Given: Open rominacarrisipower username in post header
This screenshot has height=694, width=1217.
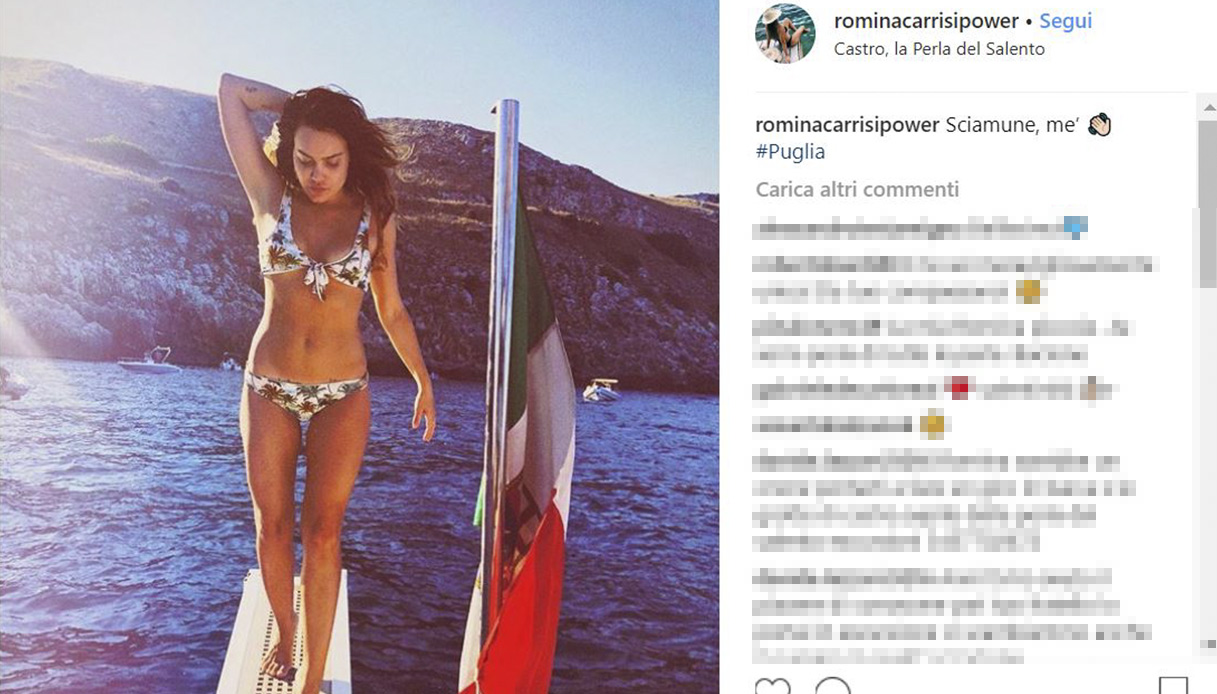Looking at the screenshot, I should point(927,21).
